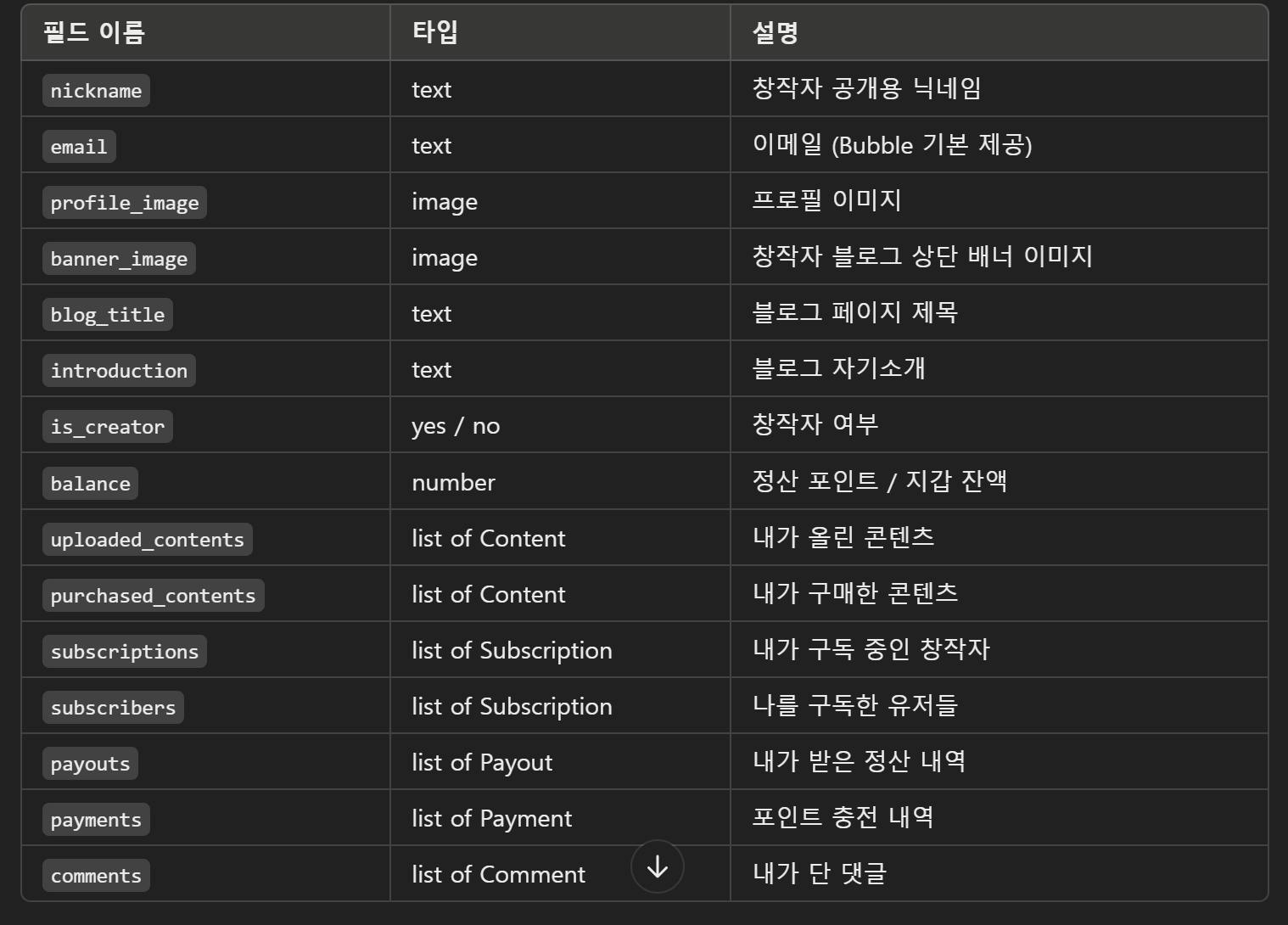The image size is (1288, 925).
Task: Click the blog_title field tag
Action: [x=108, y=315]
